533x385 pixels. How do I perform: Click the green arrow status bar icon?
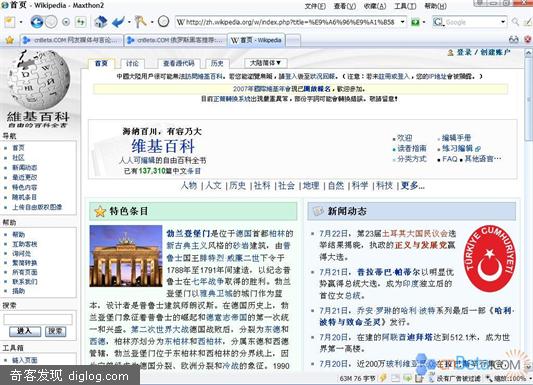tap(407, 378)
